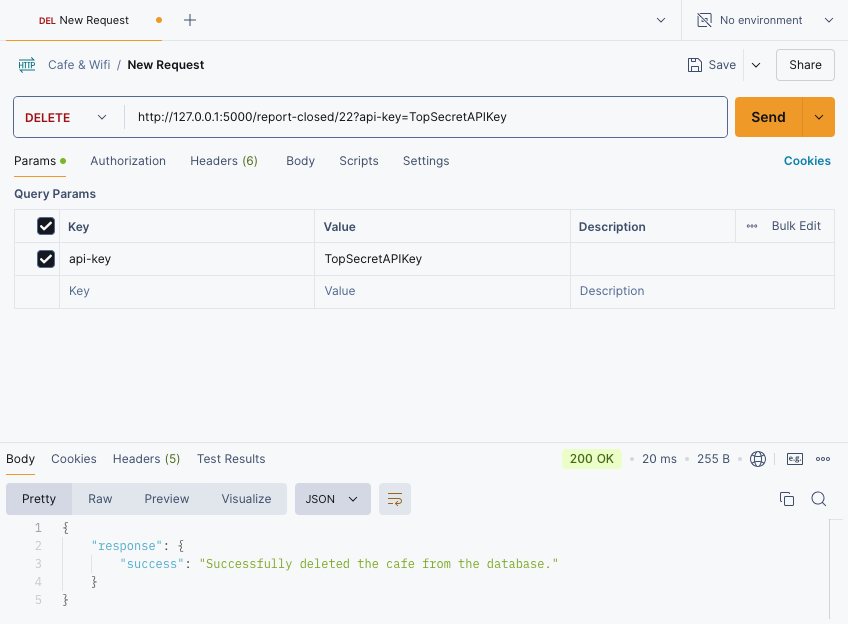Open the Headers (5) response tab
Screen dimensions: 848x624
point(147,459)
